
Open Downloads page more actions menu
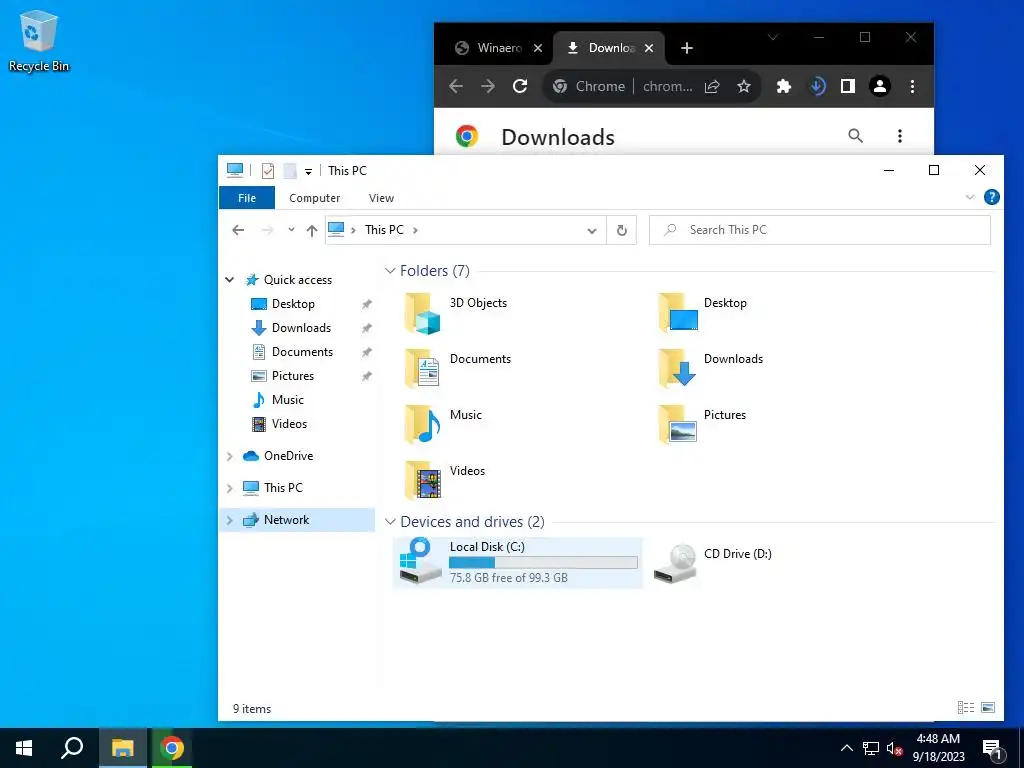(x=900, y=136)
